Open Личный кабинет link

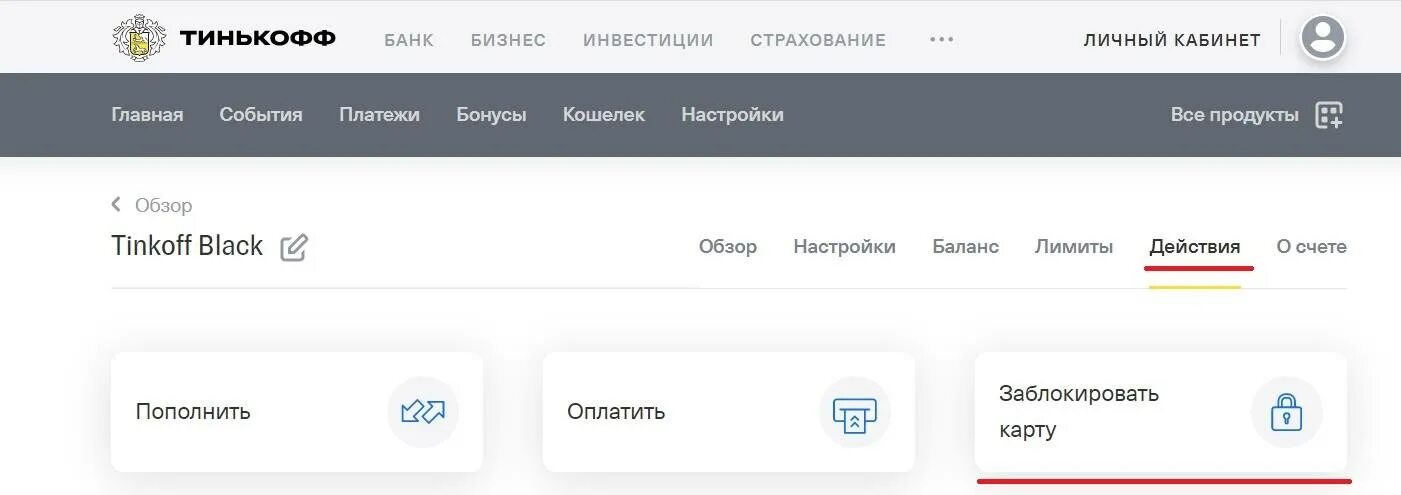click(x=1172, y=40)
